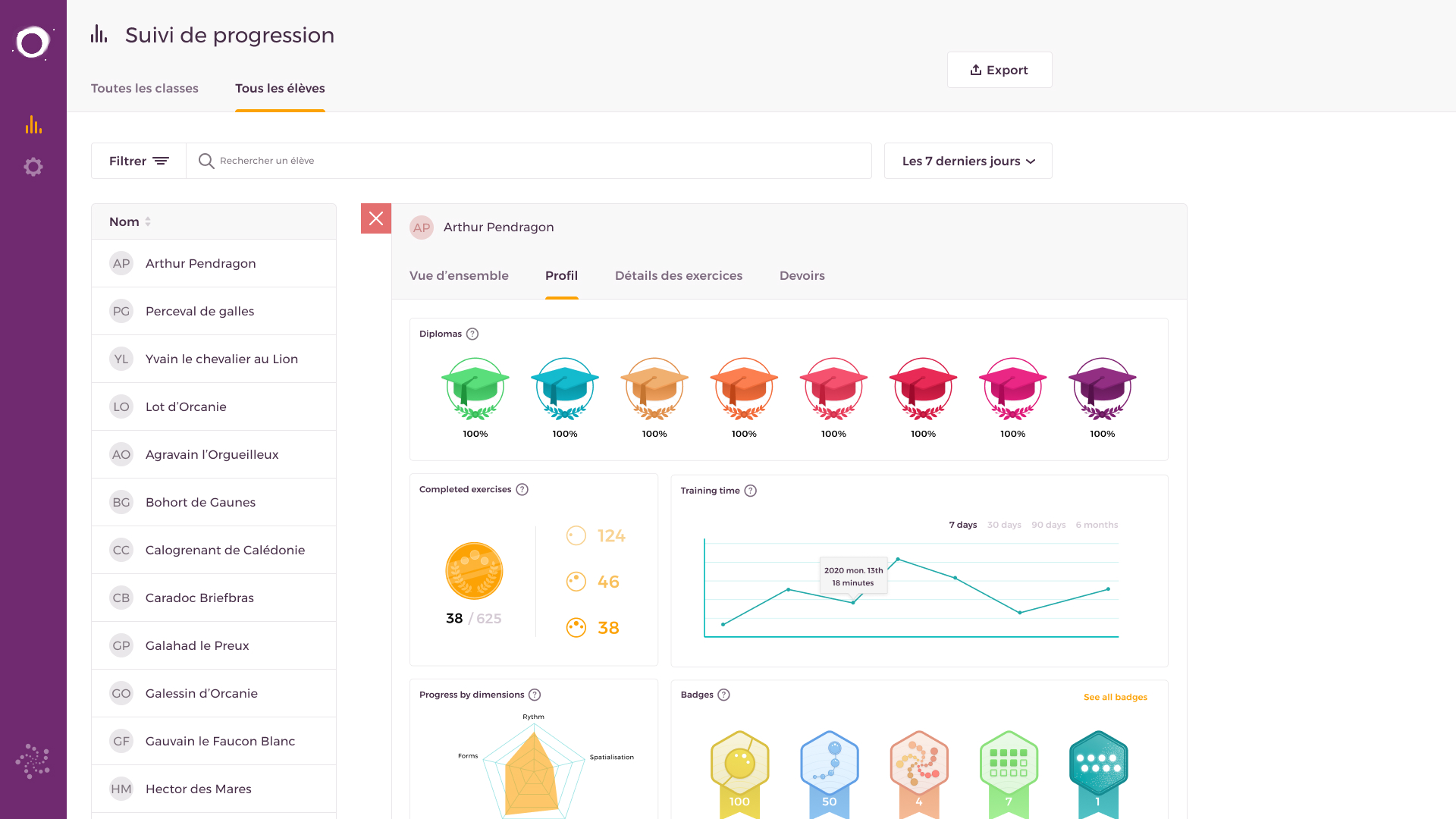Open the Détails des exercices tab

click(x=679, y=275)
